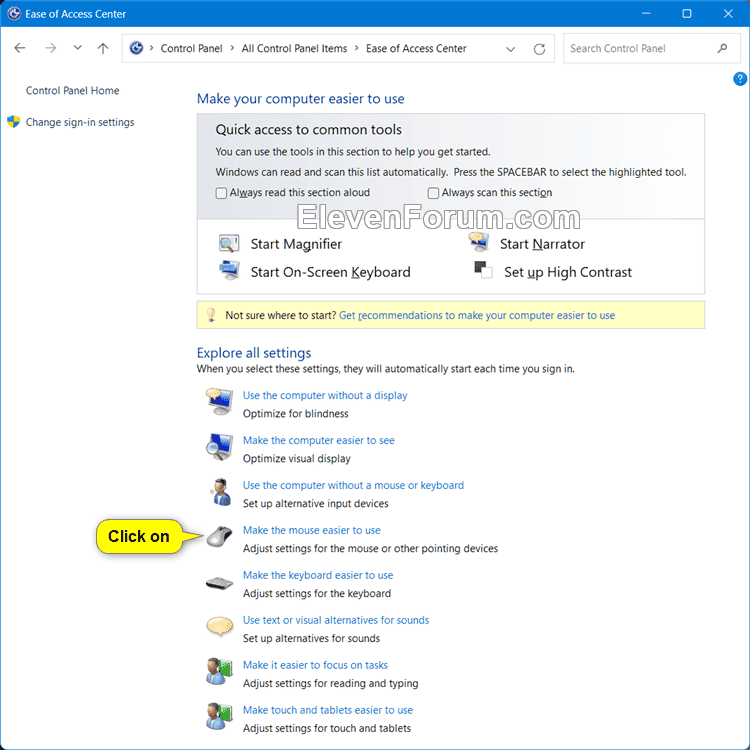Click the Start Magnifier icon
Viewport: 750px width, 750px height.
pyautogui.click(x=229, y=243)
